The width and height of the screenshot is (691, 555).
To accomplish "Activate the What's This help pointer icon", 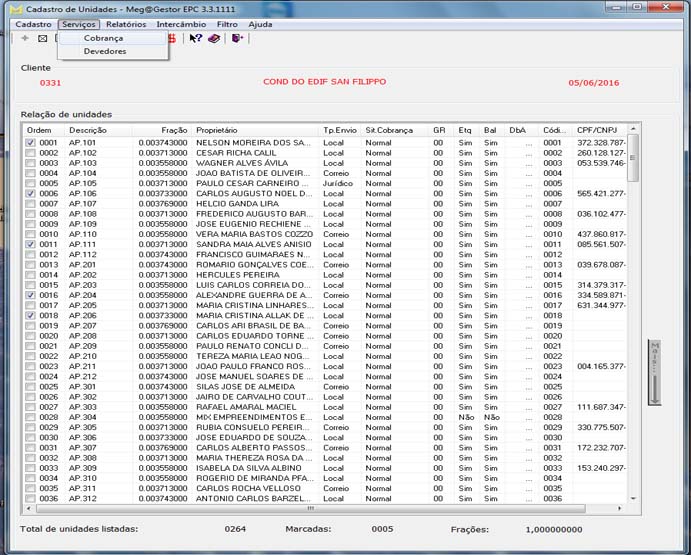I will 195,38.
